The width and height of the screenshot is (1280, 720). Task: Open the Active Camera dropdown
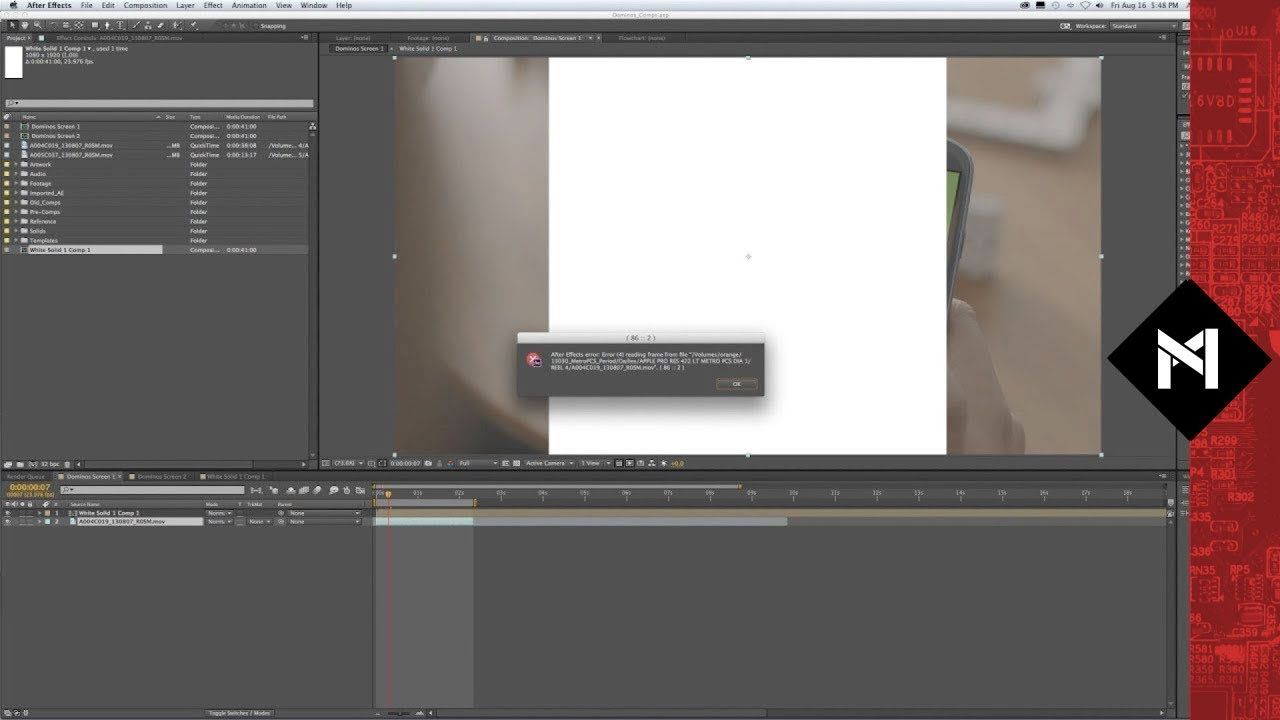click(549, 464)
